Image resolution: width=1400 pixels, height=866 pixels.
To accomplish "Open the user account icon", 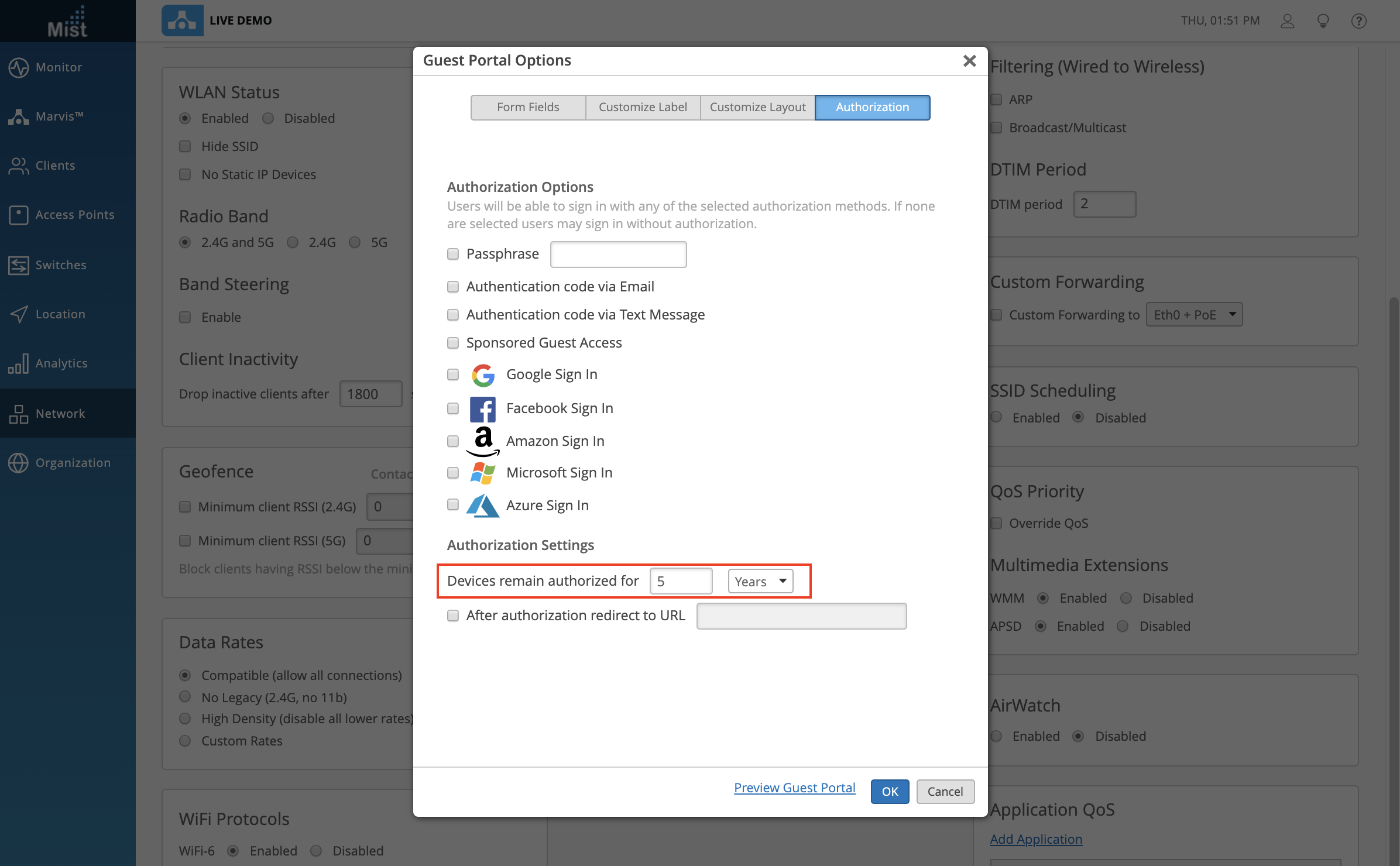I will point(1287,21).
